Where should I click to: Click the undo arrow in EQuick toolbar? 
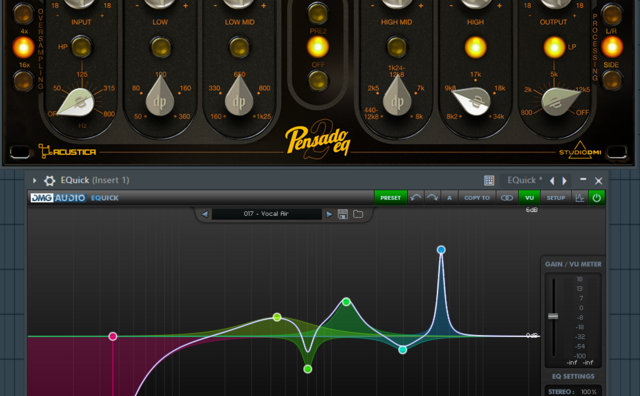[416, 198]
